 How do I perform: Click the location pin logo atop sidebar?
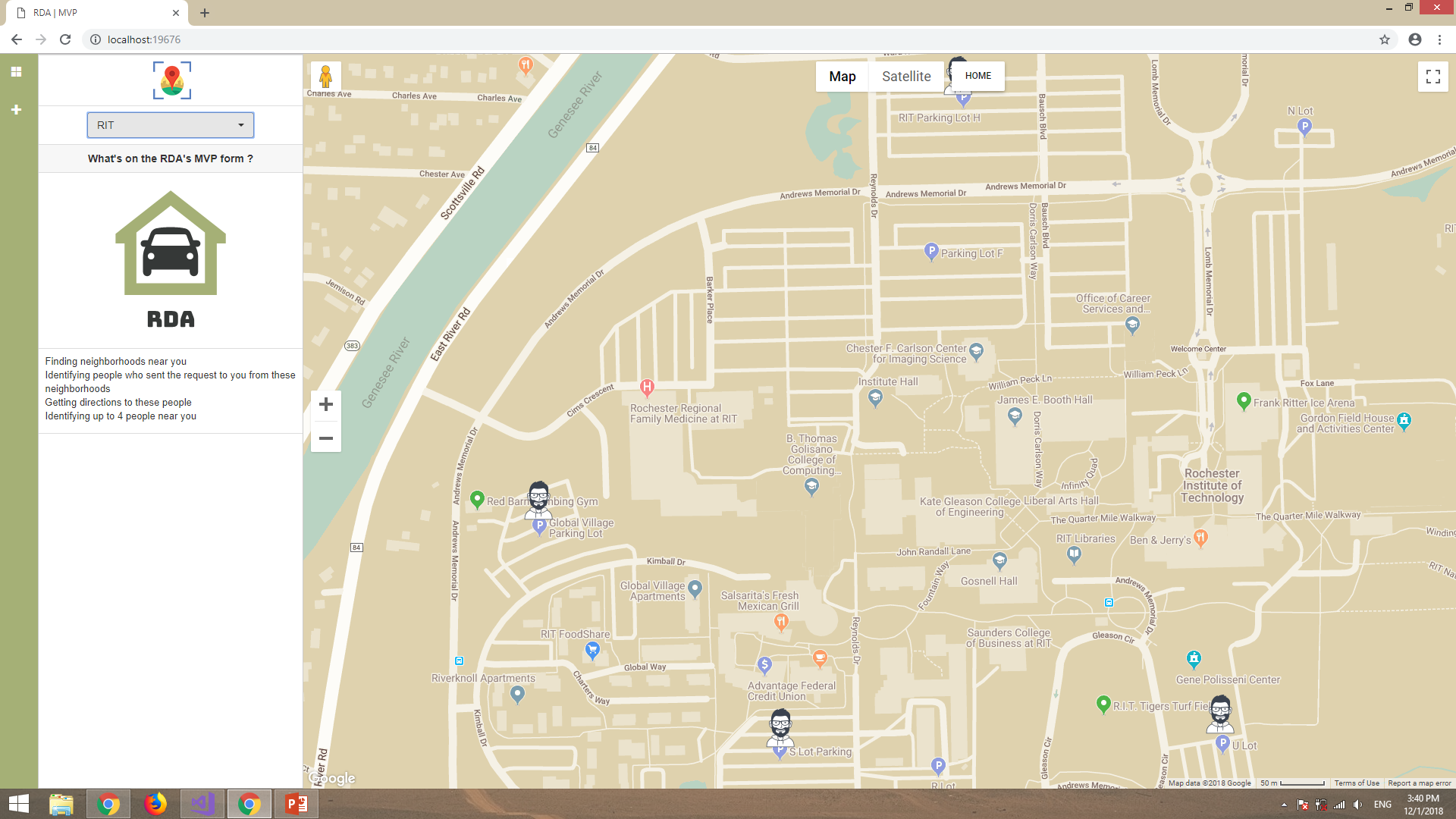(x=171, y=80)
